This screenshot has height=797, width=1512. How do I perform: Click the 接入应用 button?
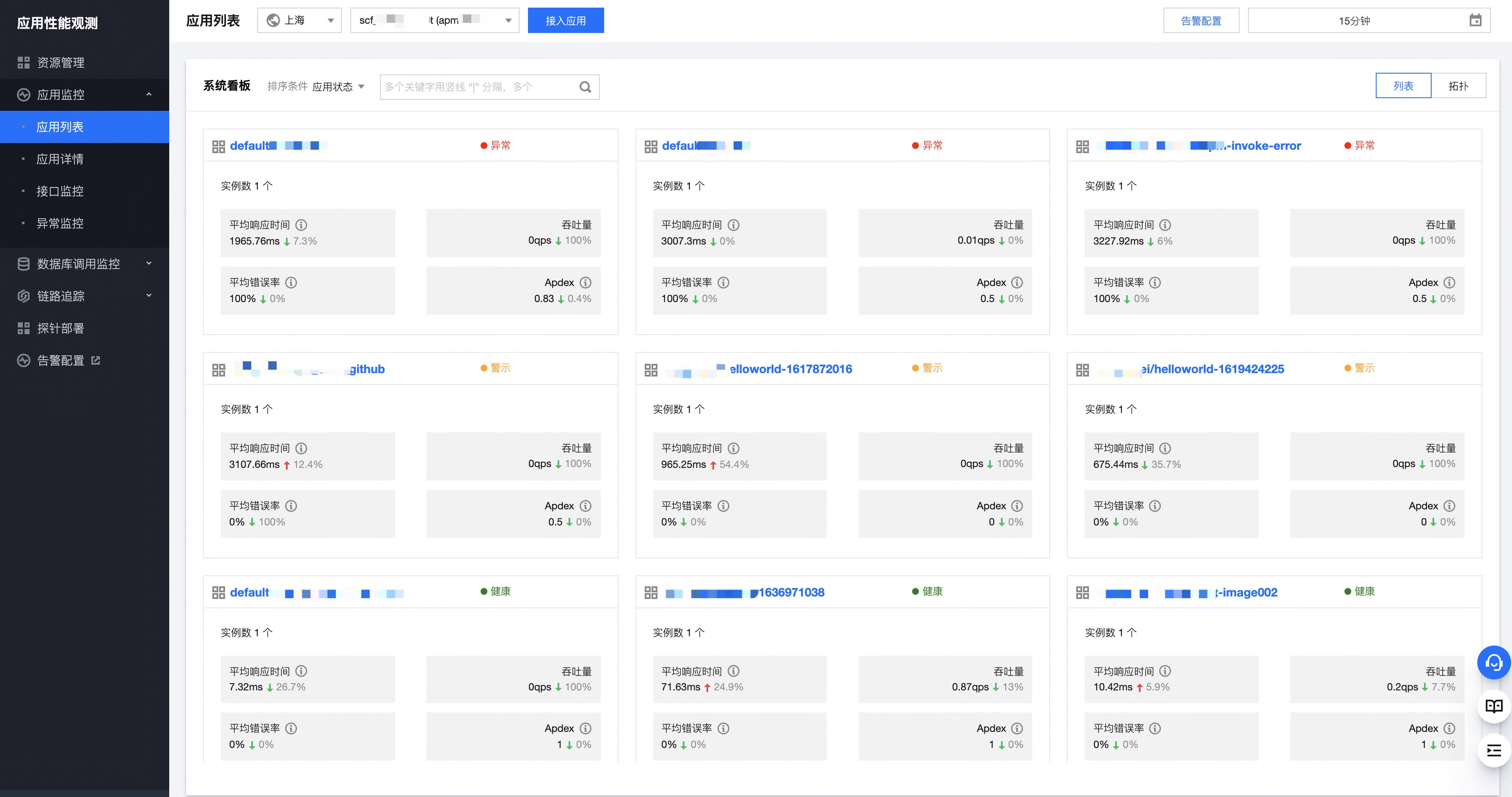(565, 21)
